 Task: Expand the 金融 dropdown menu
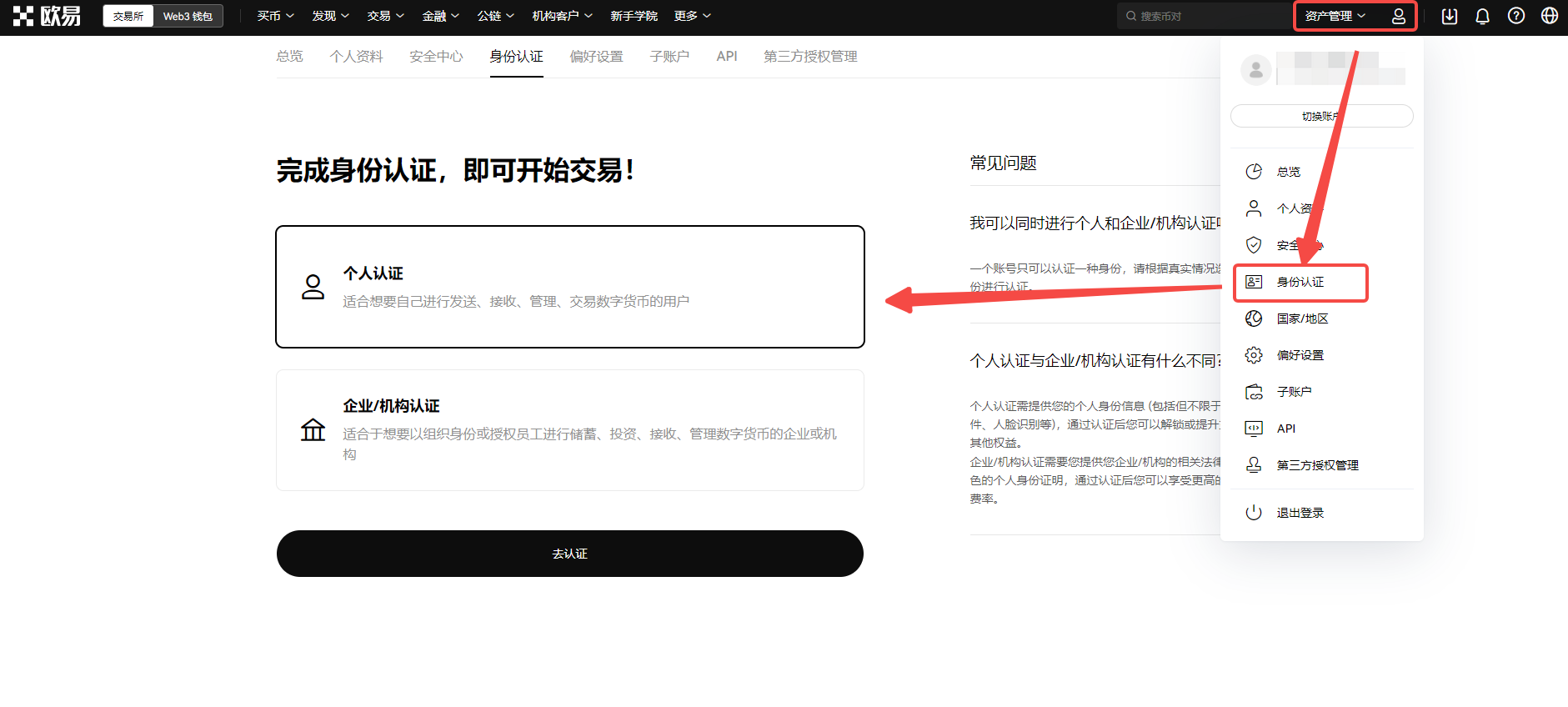(441, 16)
